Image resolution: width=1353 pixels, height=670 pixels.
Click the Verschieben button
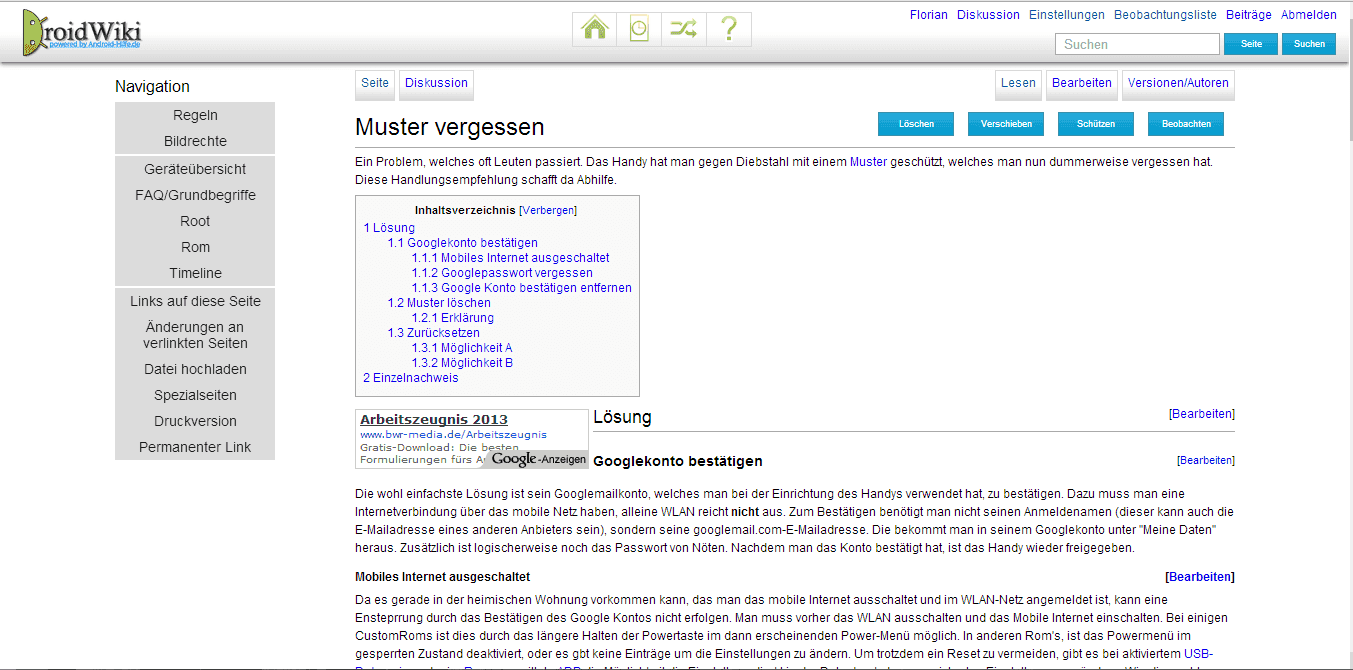pyautogui.click(x=1006, y=124)
